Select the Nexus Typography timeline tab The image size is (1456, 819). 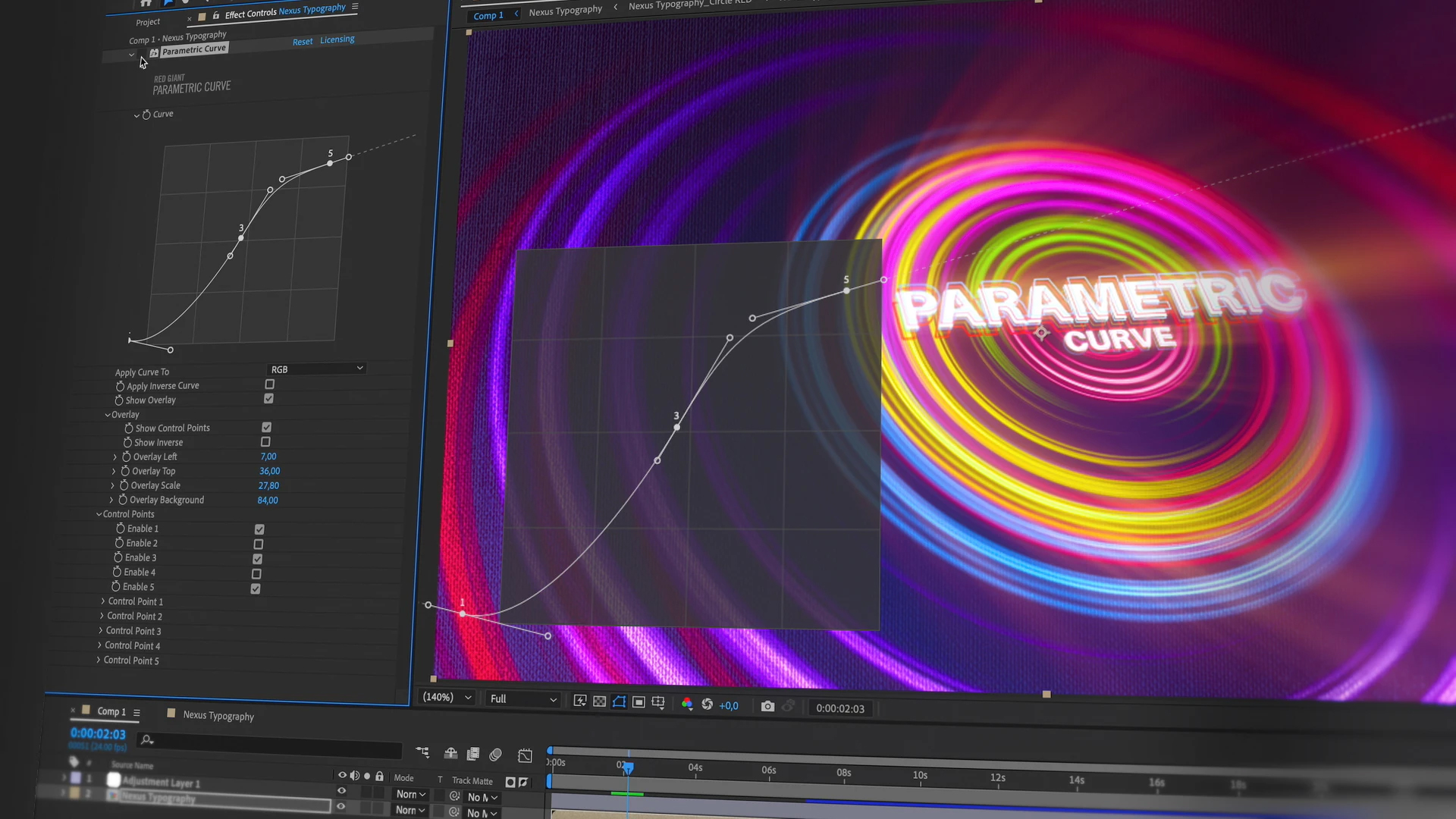coord(218,715)
